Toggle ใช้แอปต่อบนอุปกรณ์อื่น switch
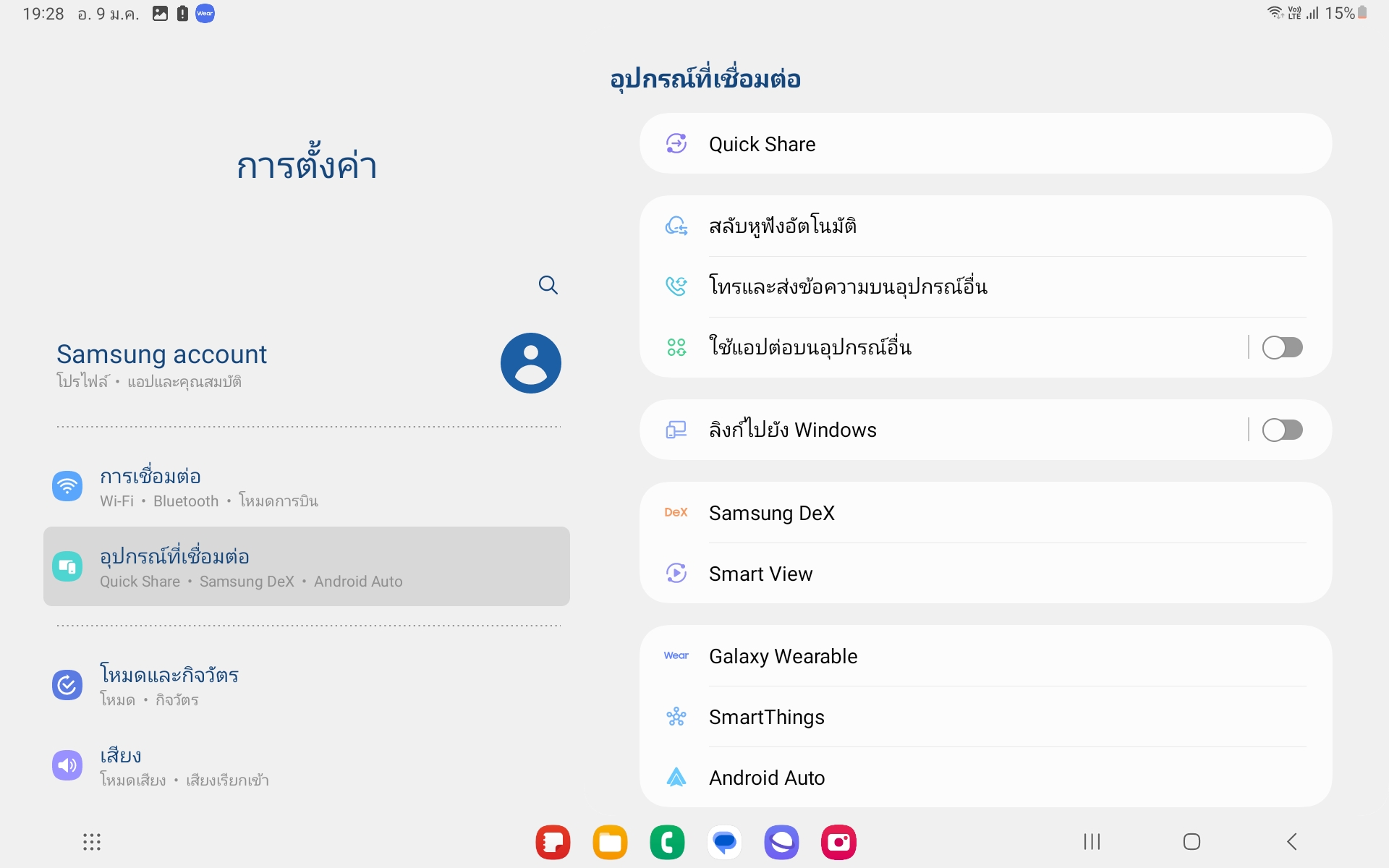The height and width of the screenshot is (868, 1389). (x=1282, y=347)
